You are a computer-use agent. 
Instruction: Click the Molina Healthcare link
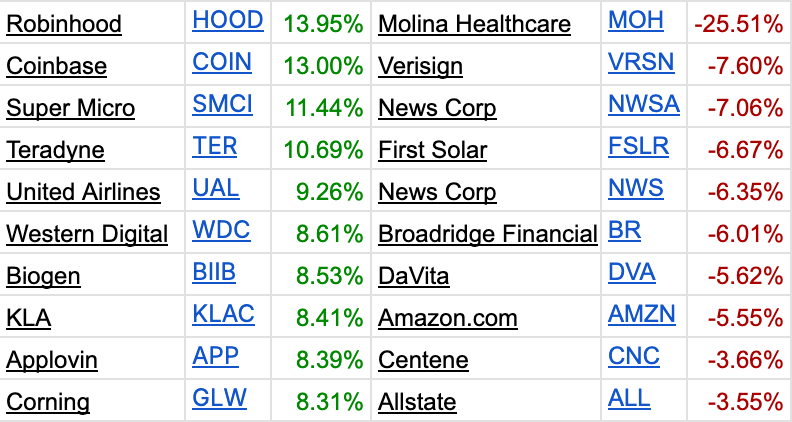(x=474, y=24)
